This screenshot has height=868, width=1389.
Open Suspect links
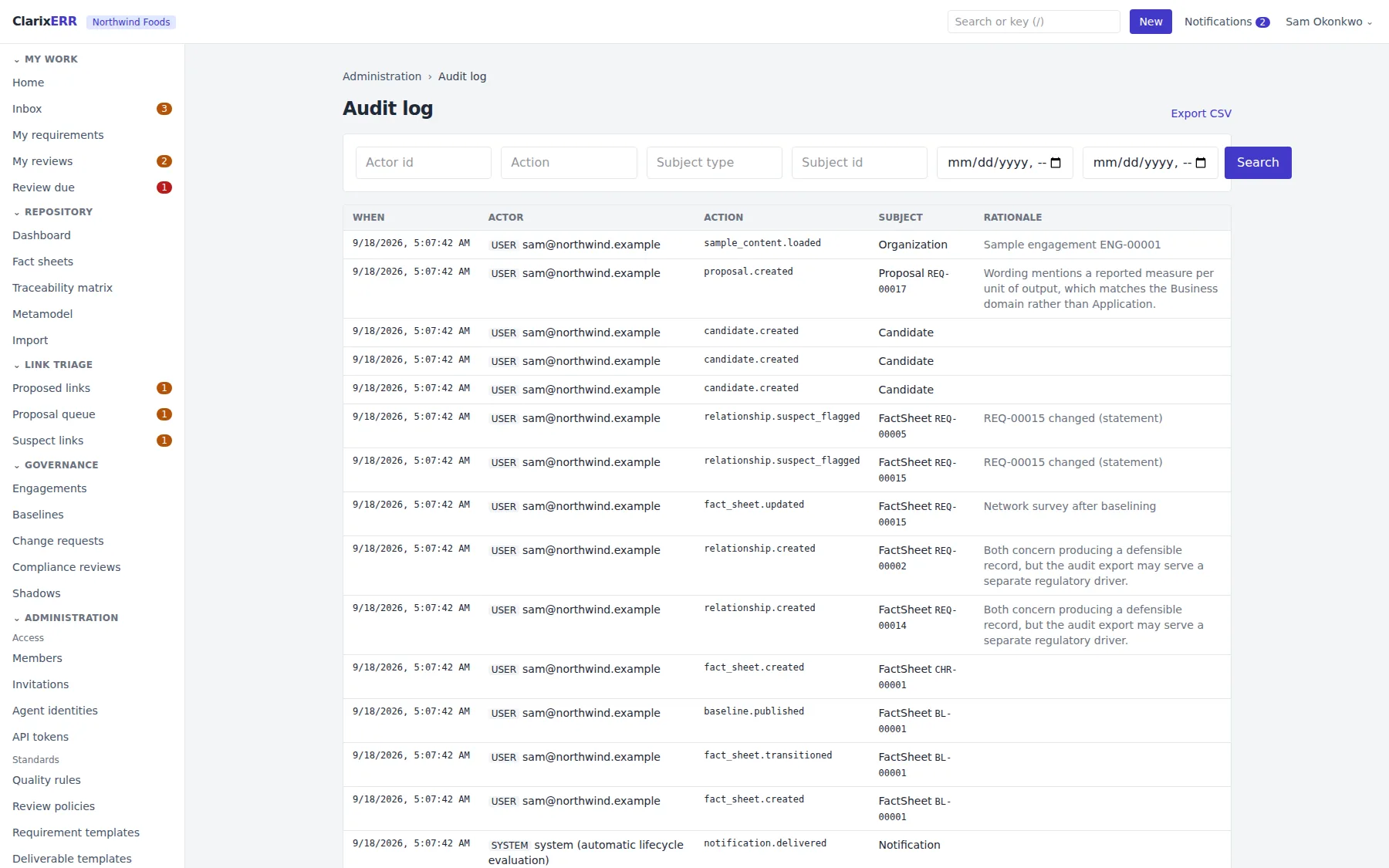tap(92, 441)
